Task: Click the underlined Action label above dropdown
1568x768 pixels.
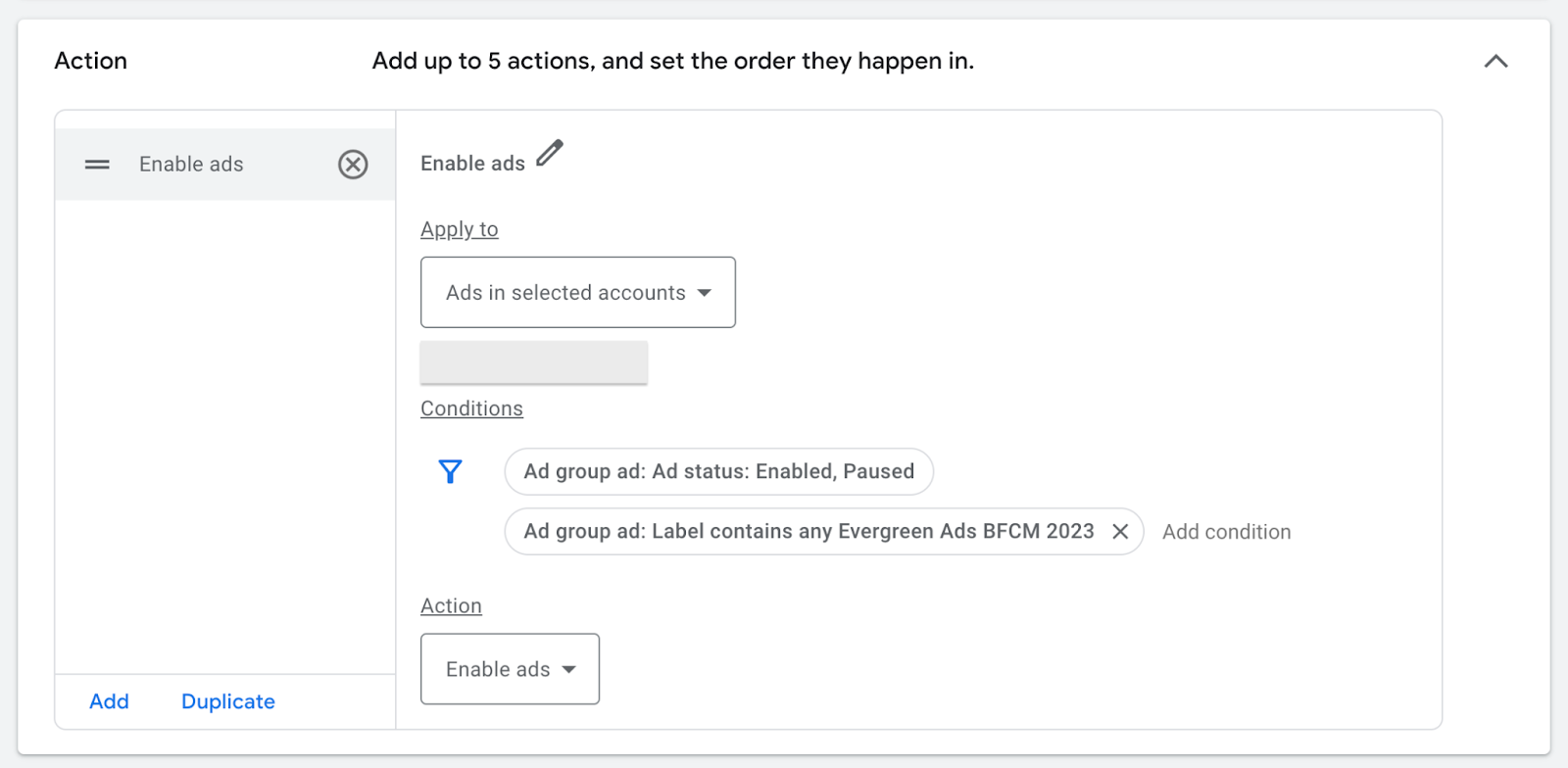Action: (x=451, y=605)
